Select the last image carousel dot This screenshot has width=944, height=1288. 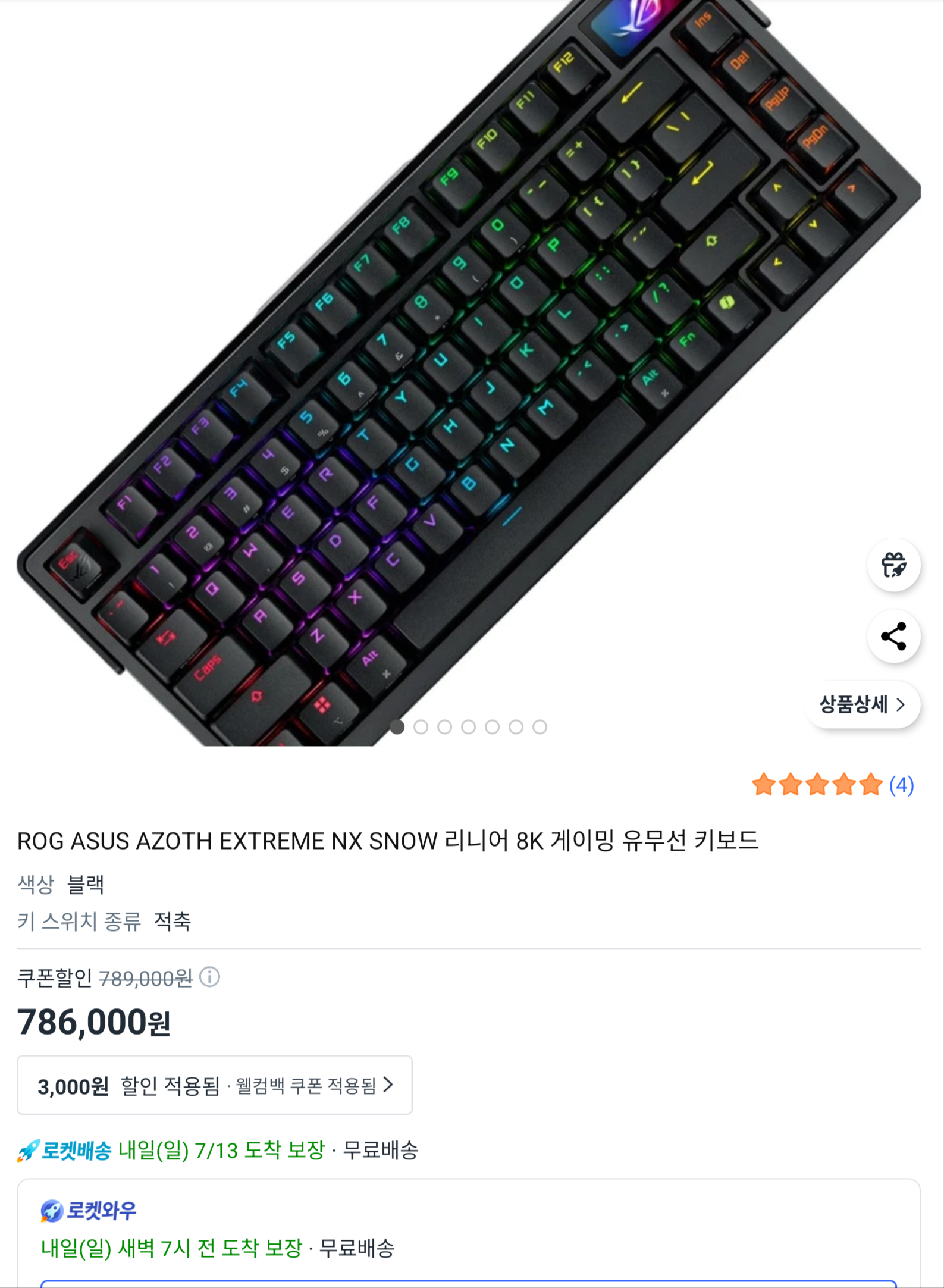pyautogui.click(x=540, y=727)
